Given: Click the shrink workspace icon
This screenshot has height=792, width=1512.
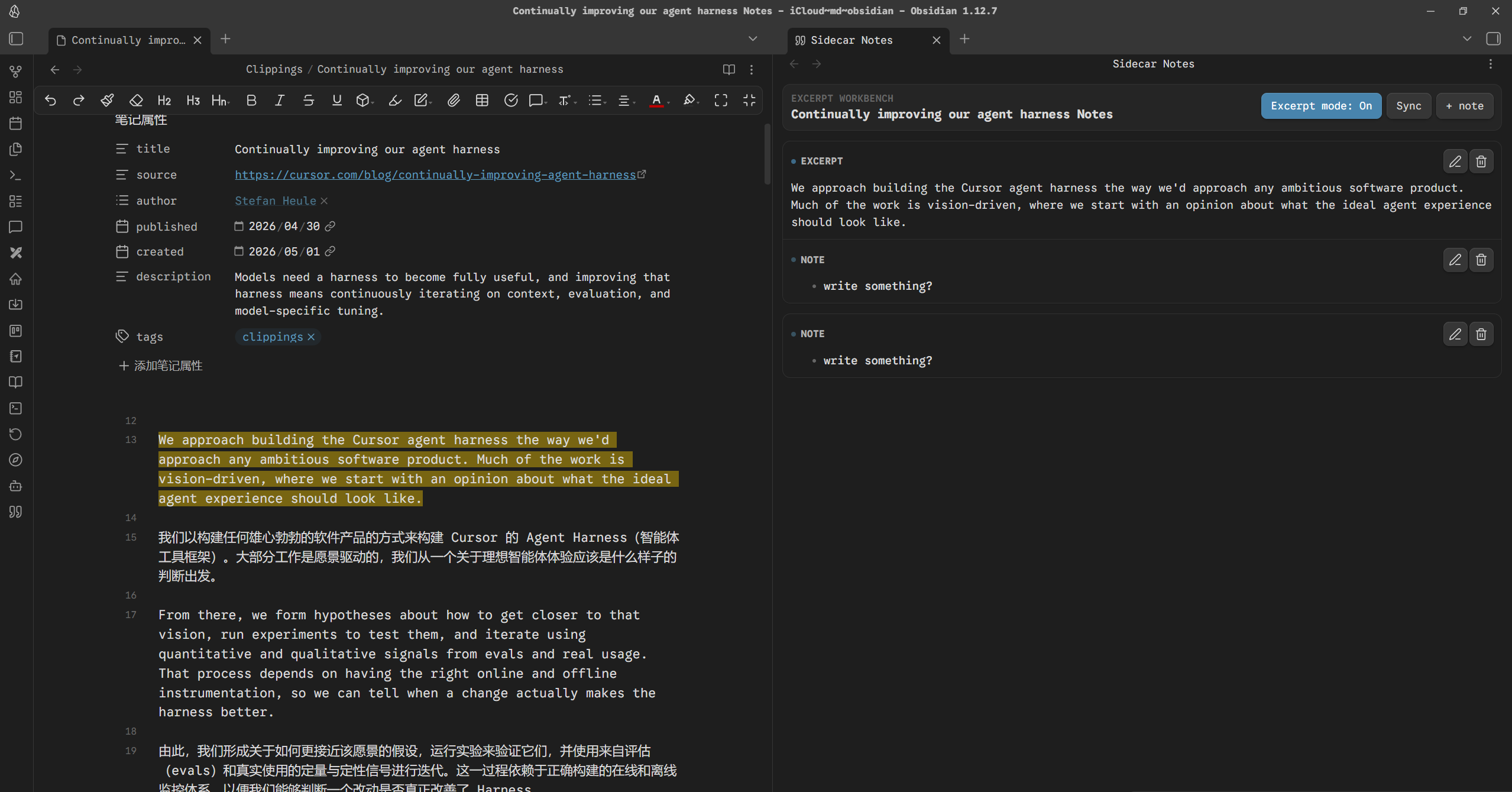Looking at the screenshot, I should [749, 101].
